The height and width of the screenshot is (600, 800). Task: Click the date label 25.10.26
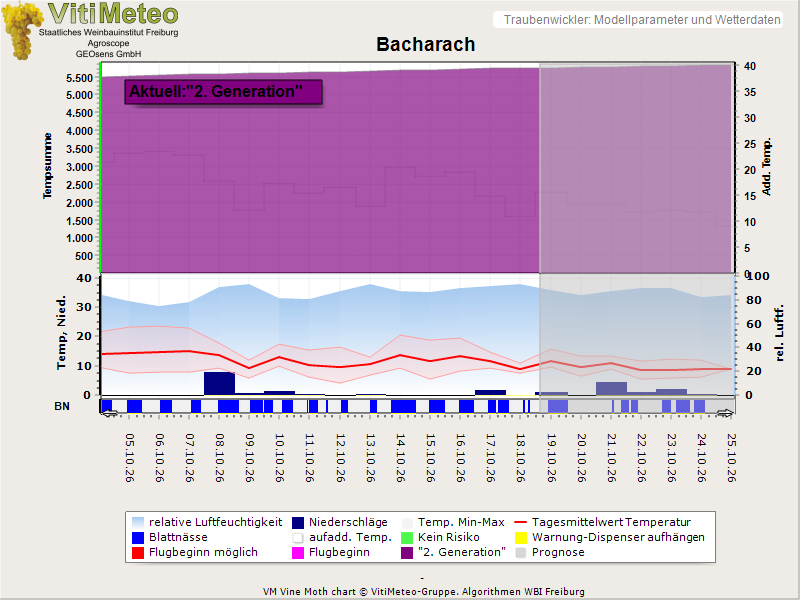click(x=732, y=458)
